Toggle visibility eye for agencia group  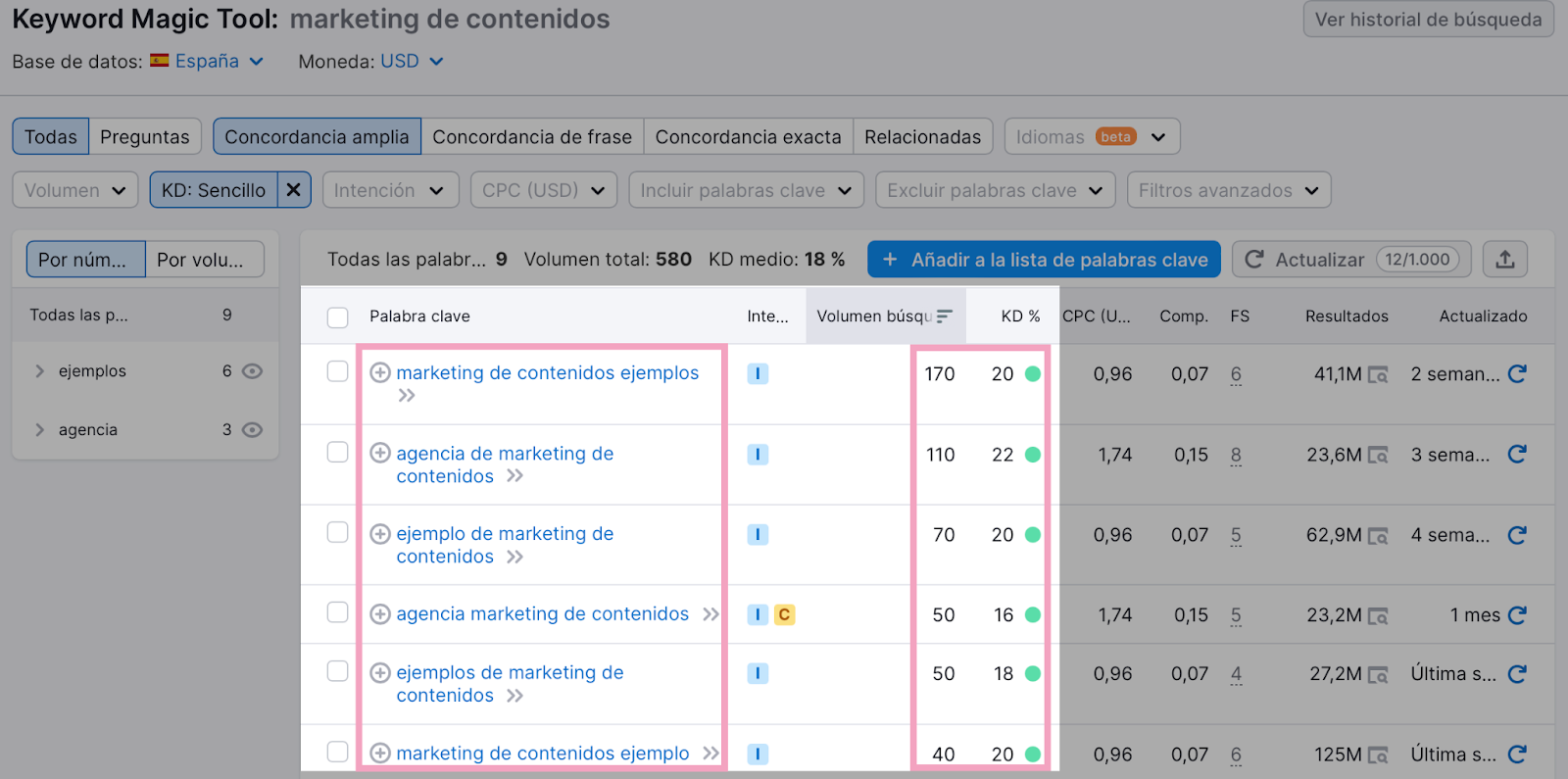(x=252, y=430)
